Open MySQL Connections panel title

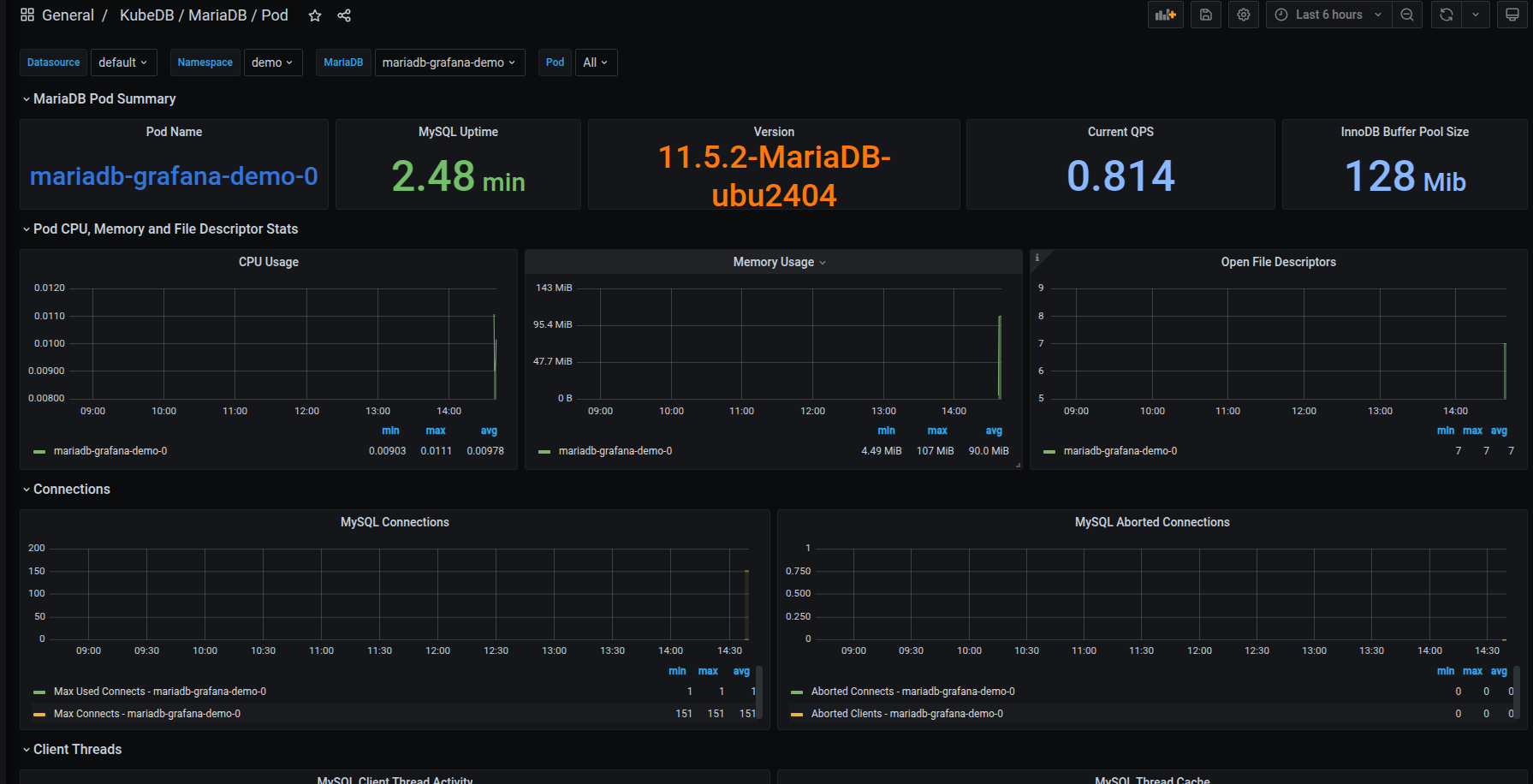(x=395, y=522)
